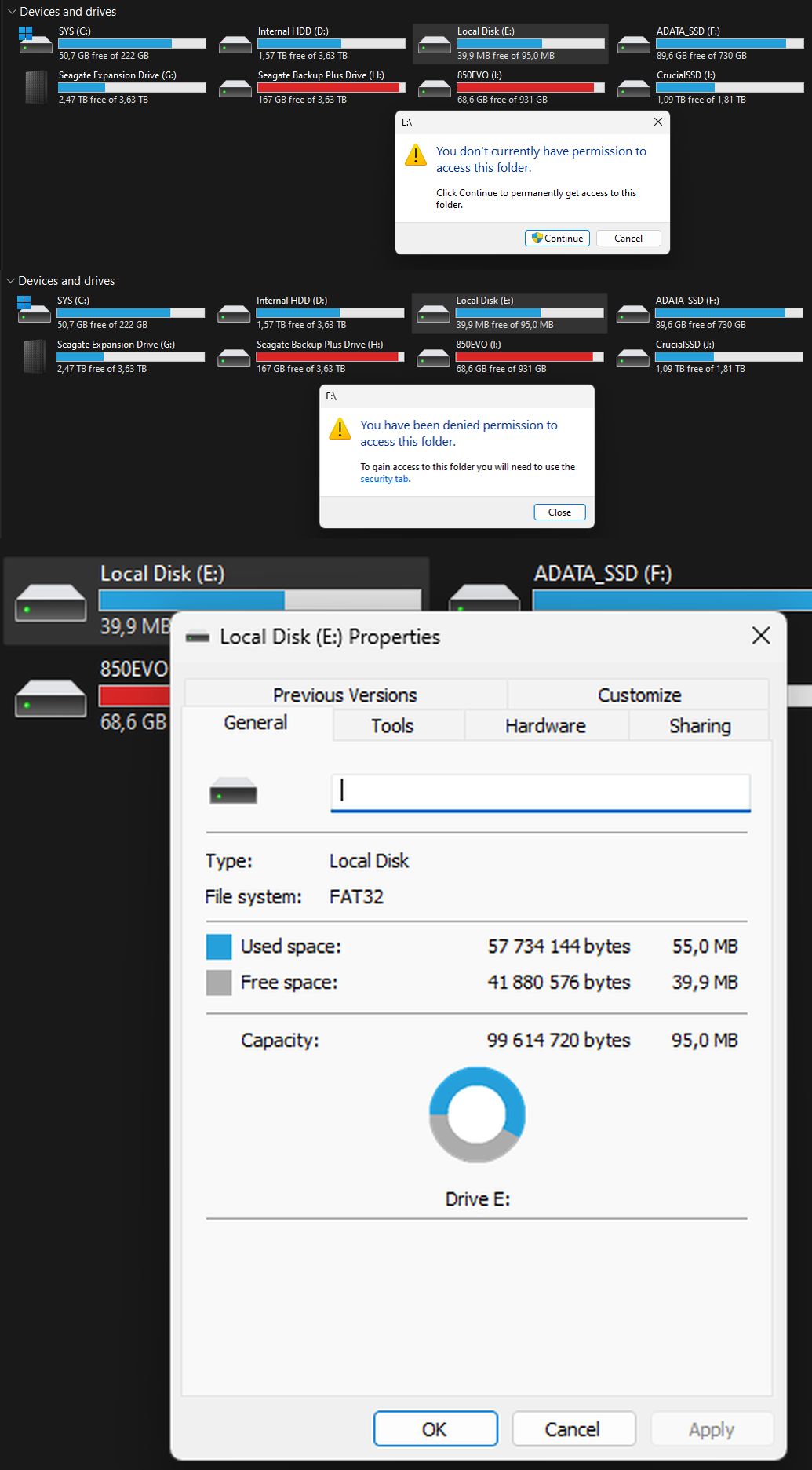Click the Apply button in Properties
The height and width of the screenshot is (1470, 812).
point(712,1428)
